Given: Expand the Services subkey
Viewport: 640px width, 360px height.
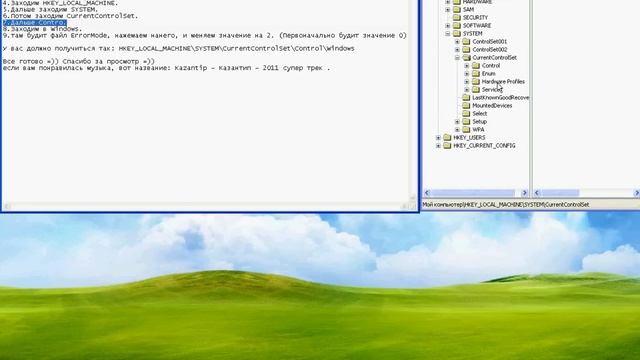Looking at the screenshot, I should pyautogui.click(x=467, y=89).
